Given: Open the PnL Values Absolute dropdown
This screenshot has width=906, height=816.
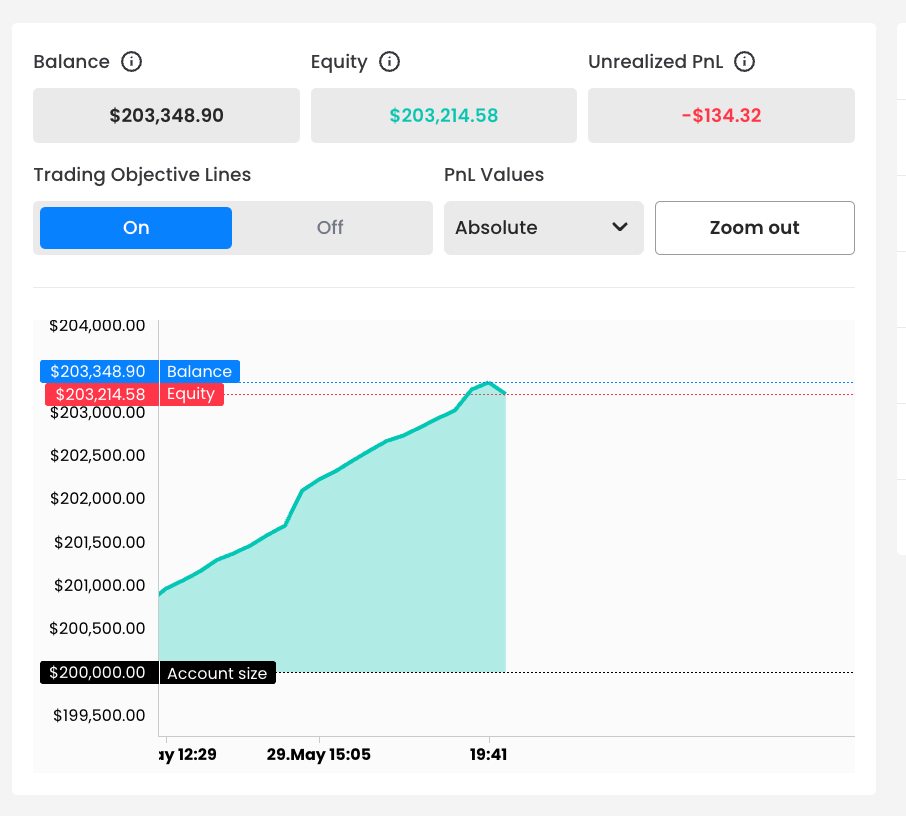Looking at the screenshot, I should click(x=543, y=228).
